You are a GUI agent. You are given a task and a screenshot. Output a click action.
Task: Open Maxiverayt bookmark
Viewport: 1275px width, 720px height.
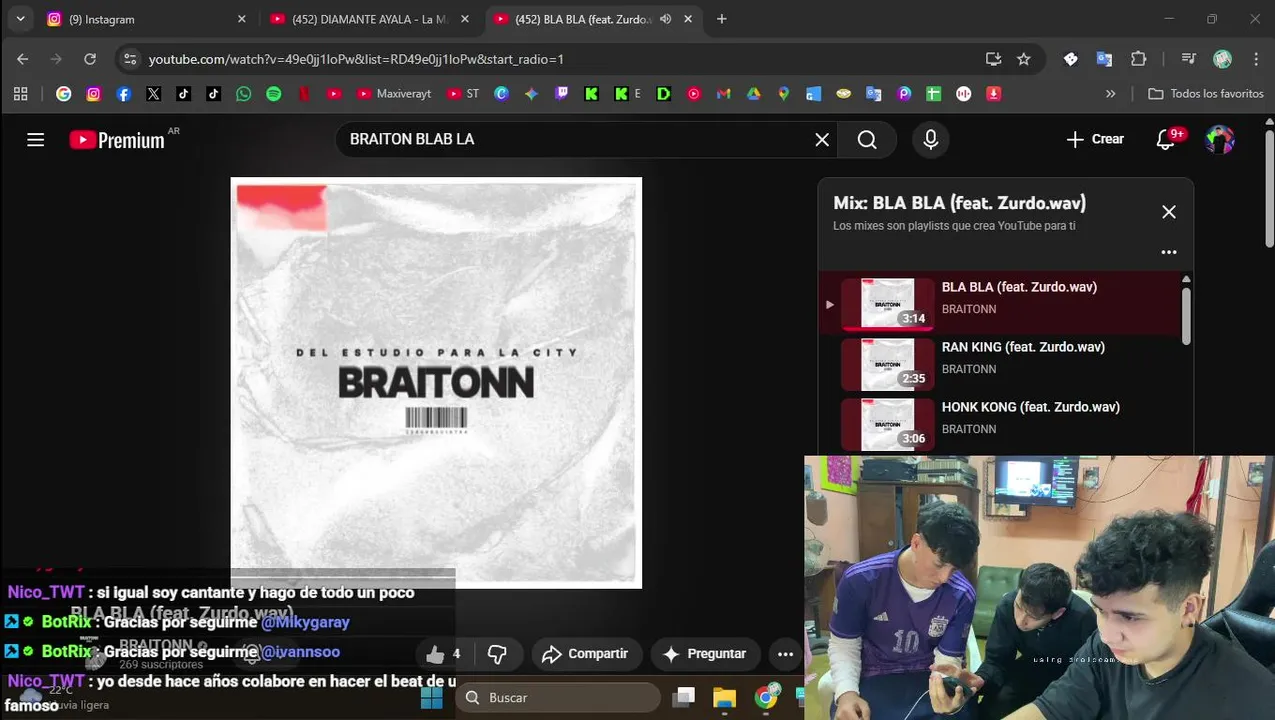coord(394,94)
